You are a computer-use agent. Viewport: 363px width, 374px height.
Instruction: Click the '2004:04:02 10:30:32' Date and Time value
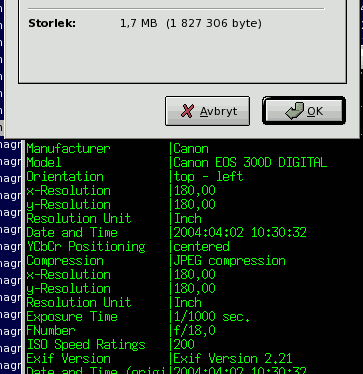click(x=240, y=232)
